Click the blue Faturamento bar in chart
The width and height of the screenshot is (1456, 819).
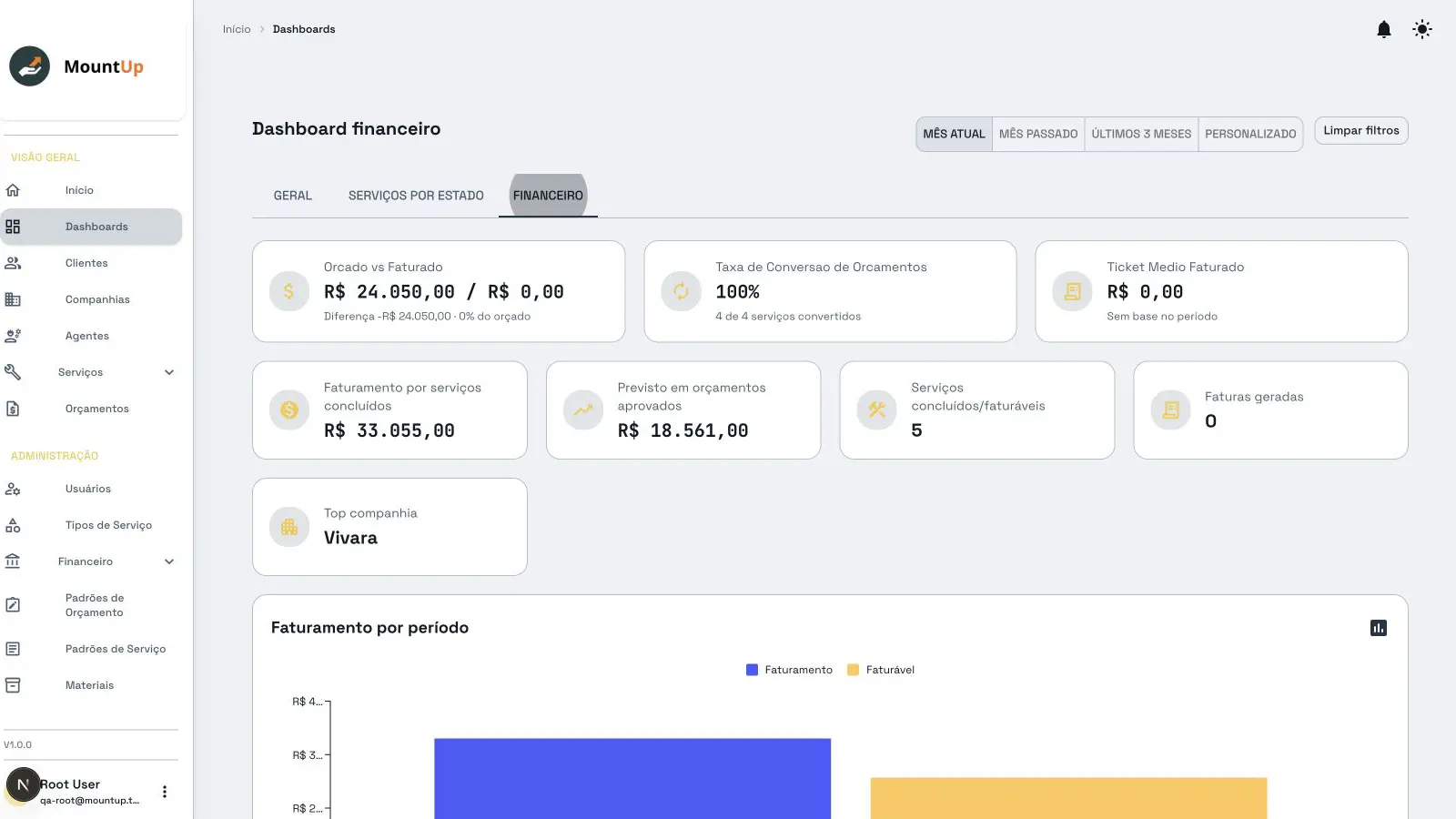coord(632,779)
